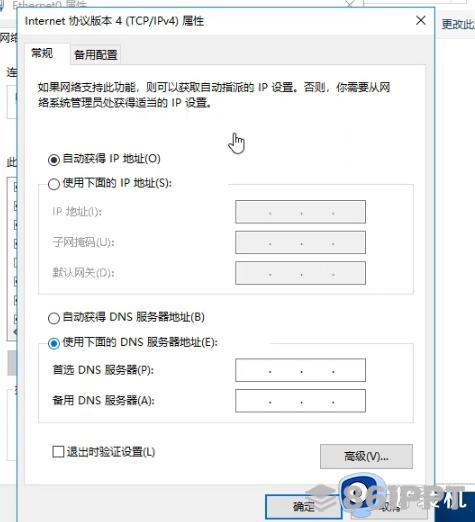Confirm with the 确定 button
Image resolution: width=475 pixels, height=522 pixels.
[x=304, y=507]
